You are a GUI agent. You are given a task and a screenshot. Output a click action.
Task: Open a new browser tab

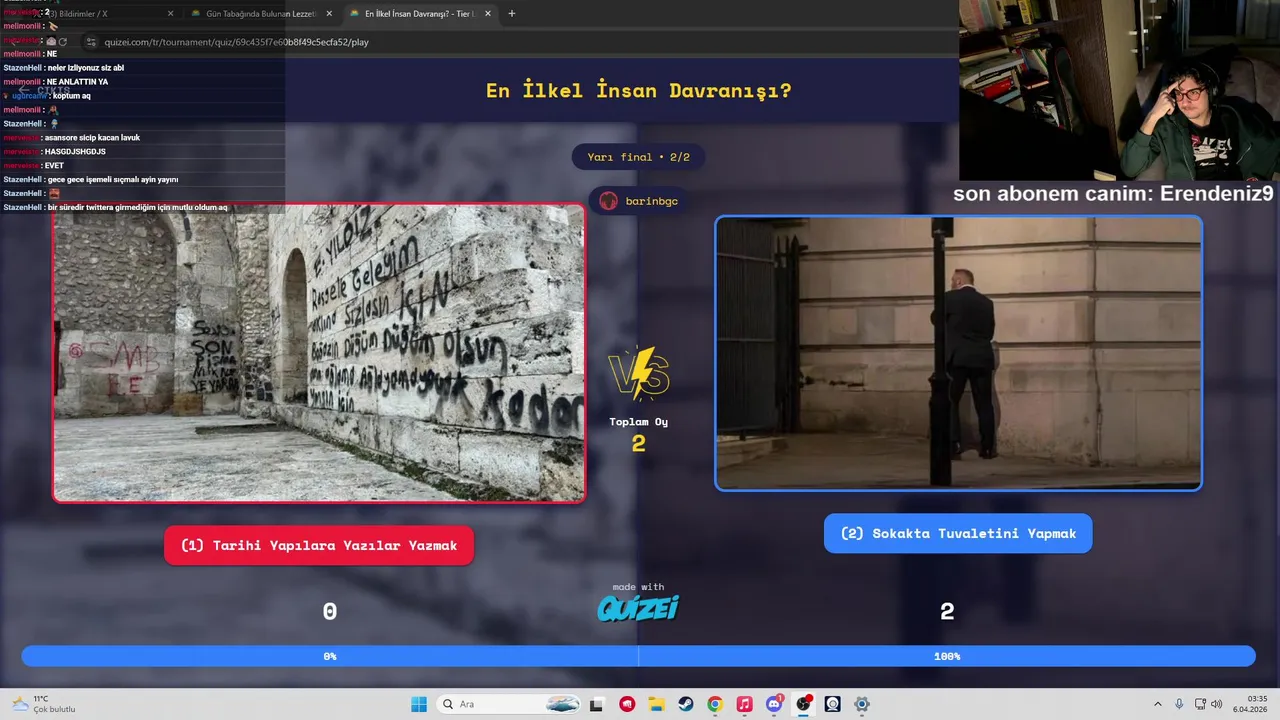tap(512, 14)
